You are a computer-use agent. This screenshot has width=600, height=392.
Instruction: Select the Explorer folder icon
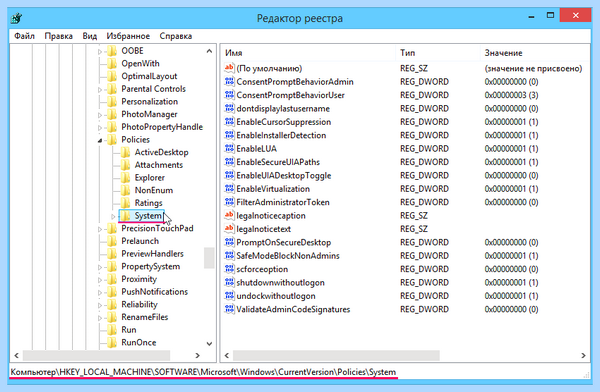pos(125,178)
